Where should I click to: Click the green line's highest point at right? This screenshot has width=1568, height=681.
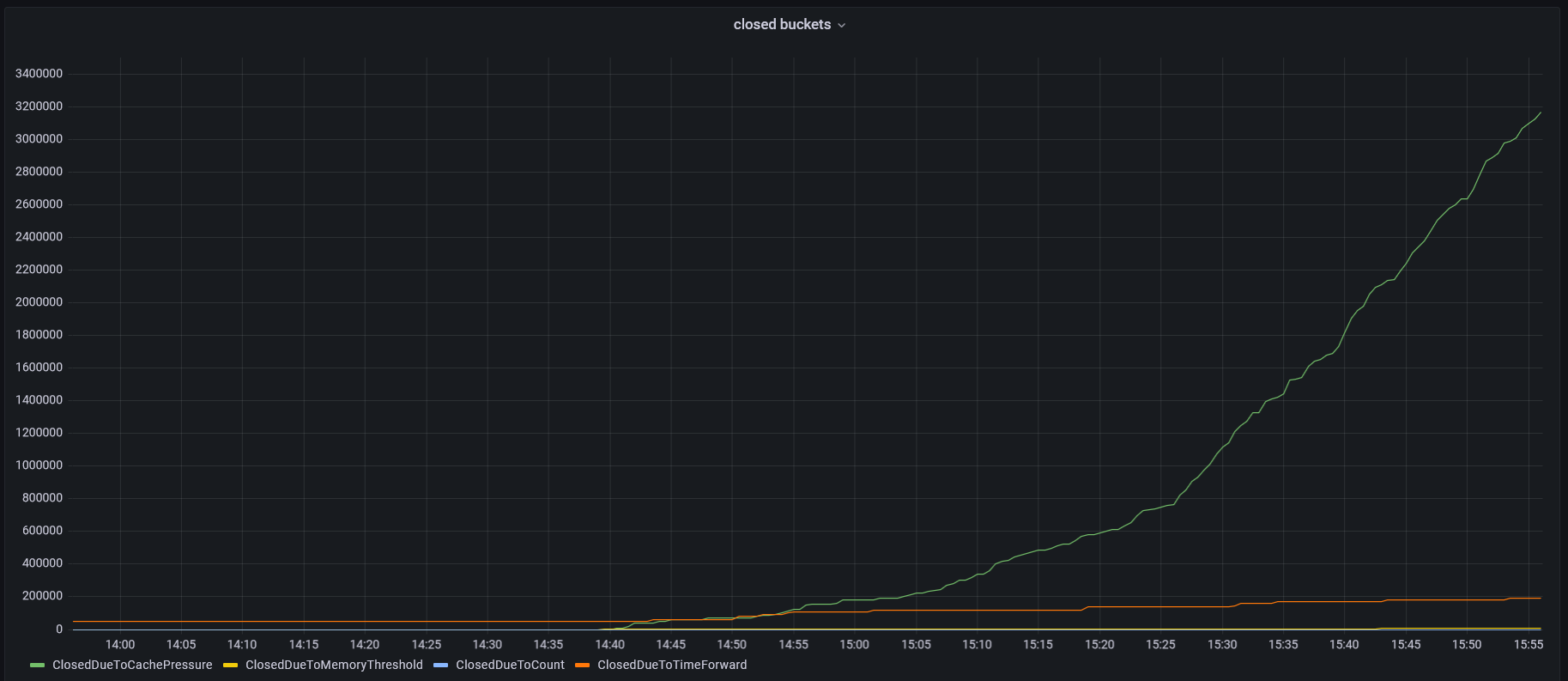[1540, 112]
